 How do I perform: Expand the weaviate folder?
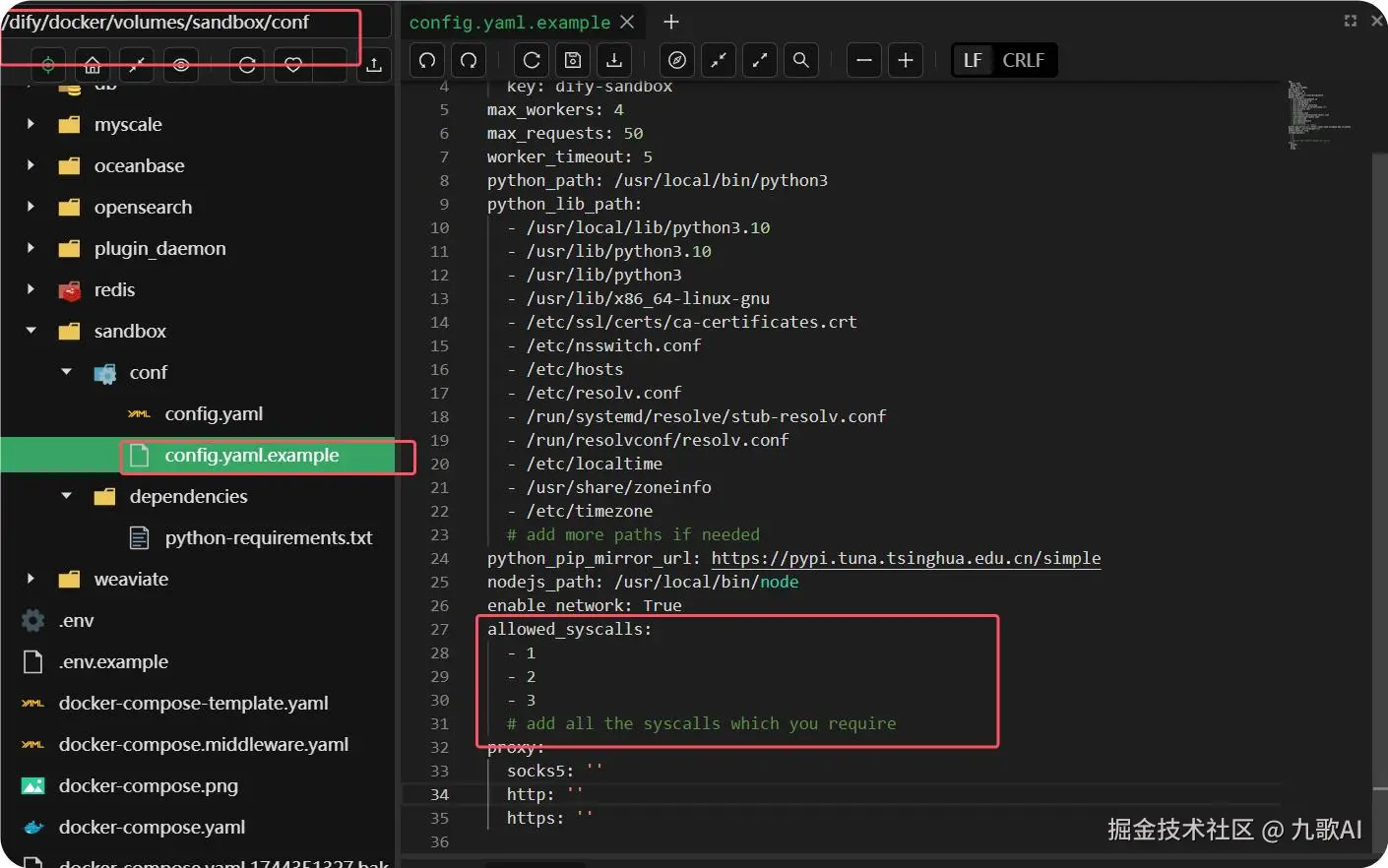[x=31, y=579]
